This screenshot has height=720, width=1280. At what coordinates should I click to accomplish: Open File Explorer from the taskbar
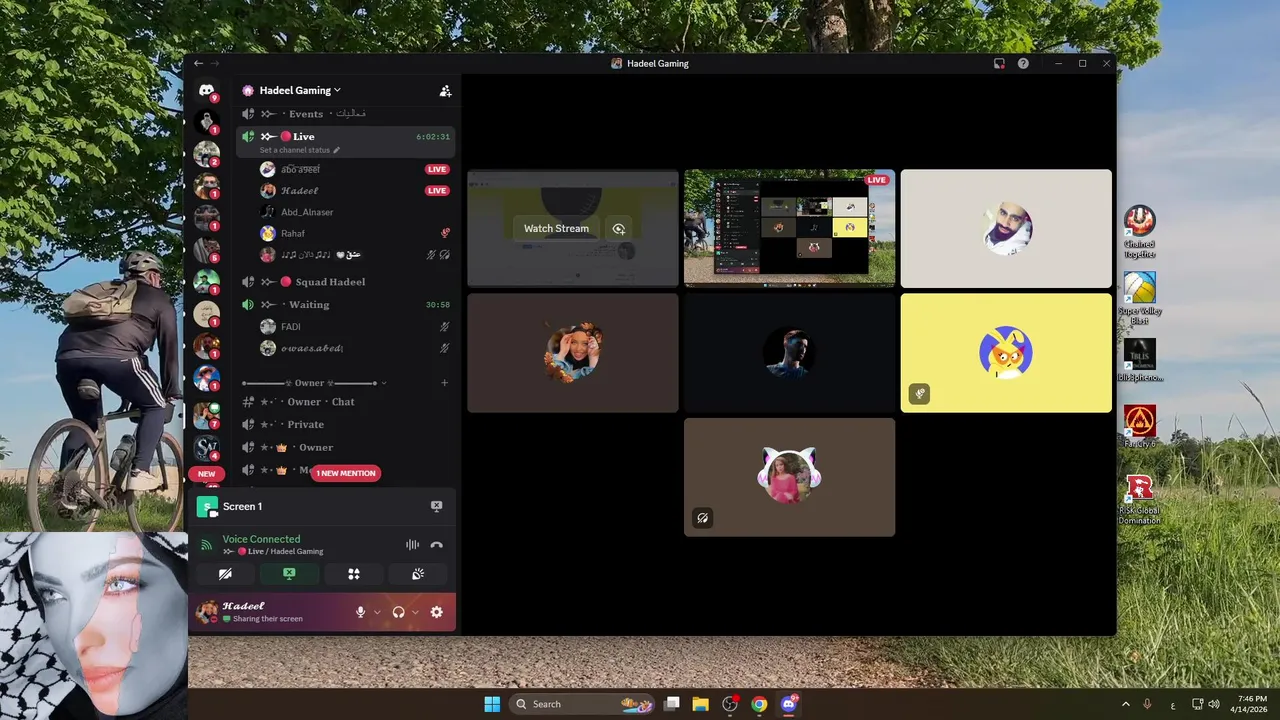click(x=700, y=704)
